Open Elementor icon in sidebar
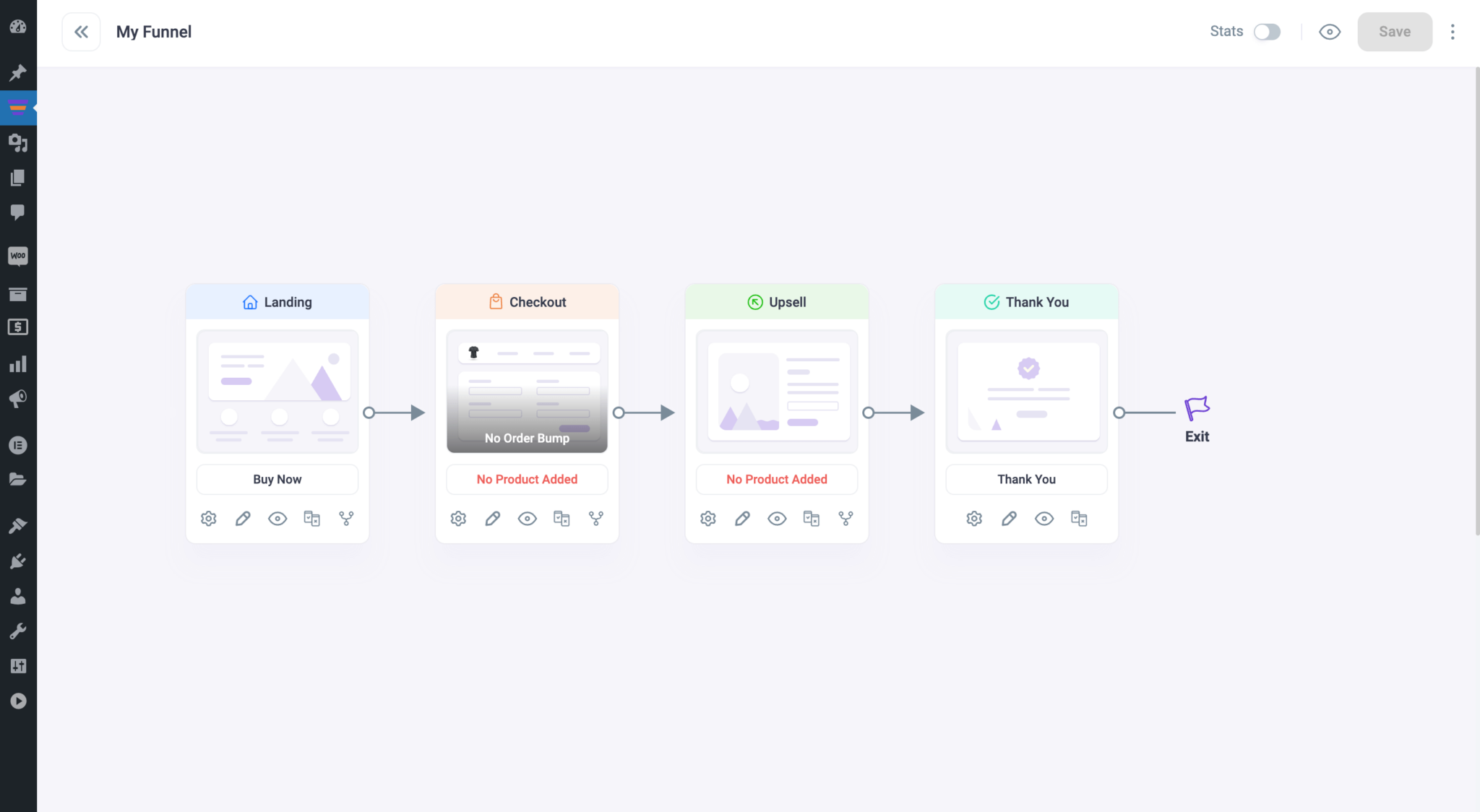Viewport: 1480px width, 812px height. coord(18,445)
